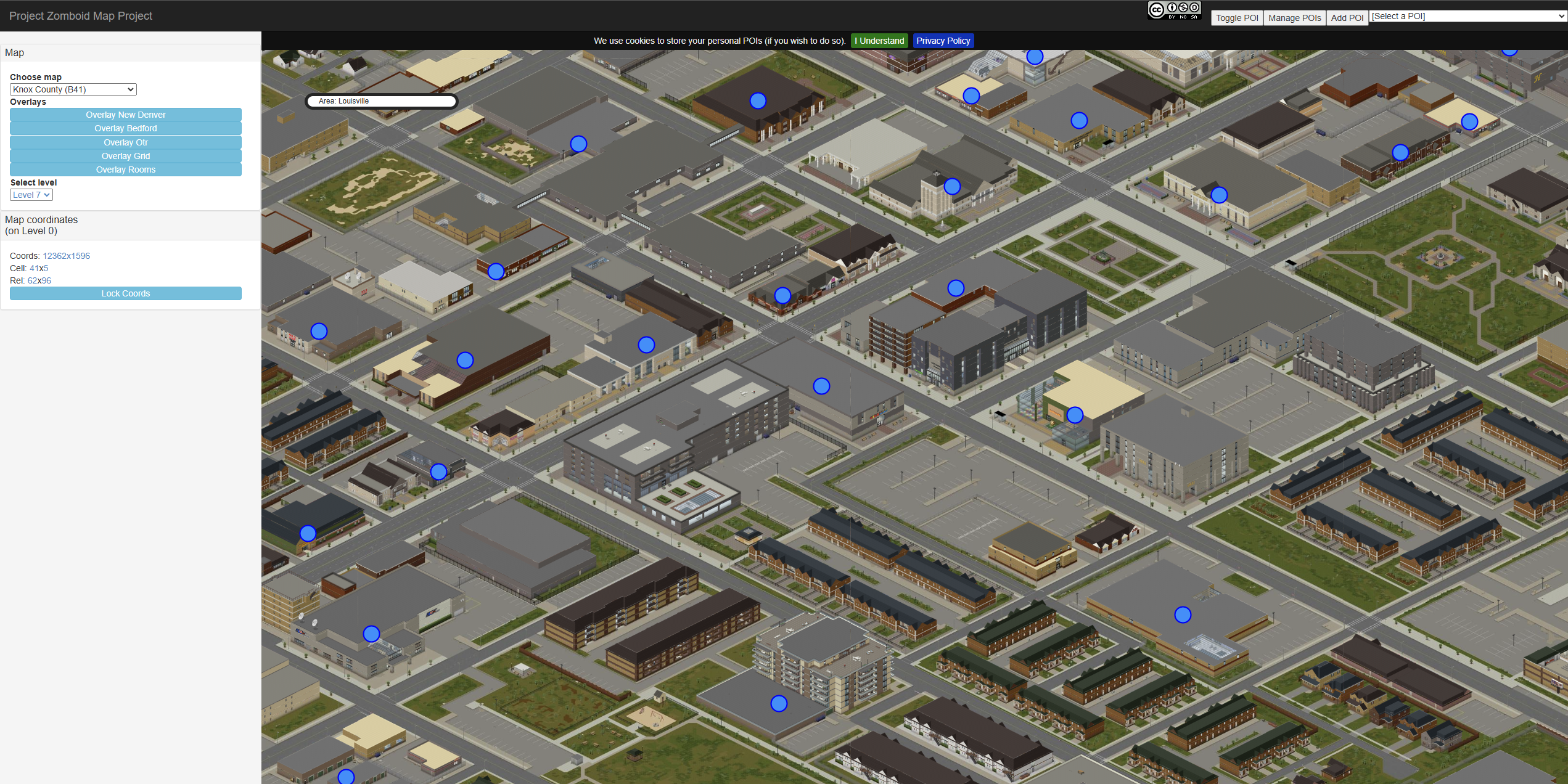Click POI marker on large roof with skylight

coord(1183,615)
